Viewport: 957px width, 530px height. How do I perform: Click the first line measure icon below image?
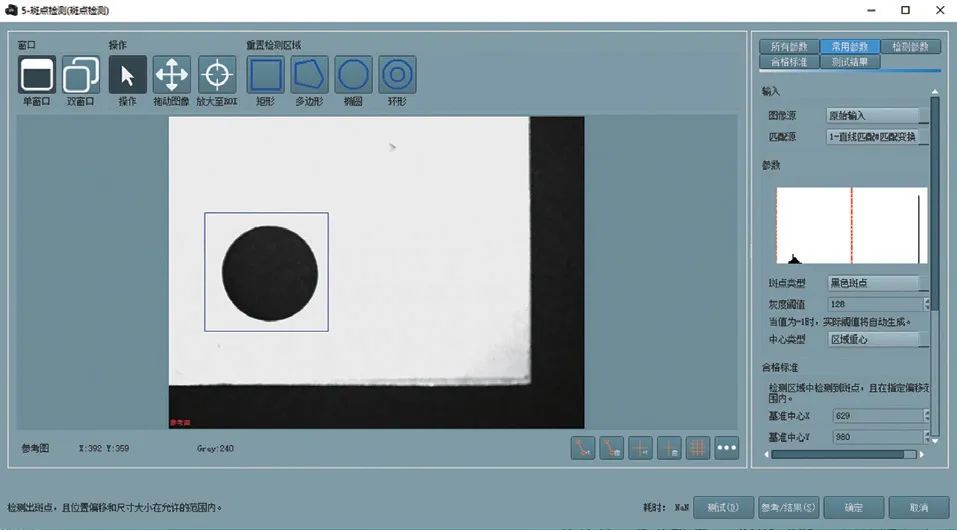tap(583, 448)
